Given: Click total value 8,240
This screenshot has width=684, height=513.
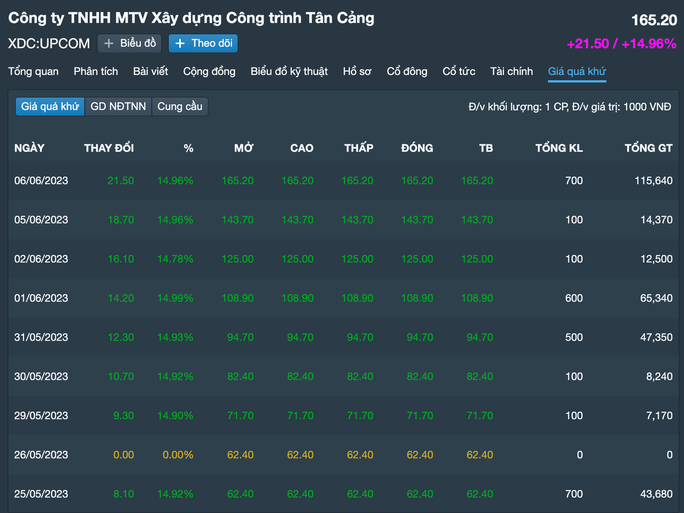Looking at the screenshot, I should pos(659,376).
